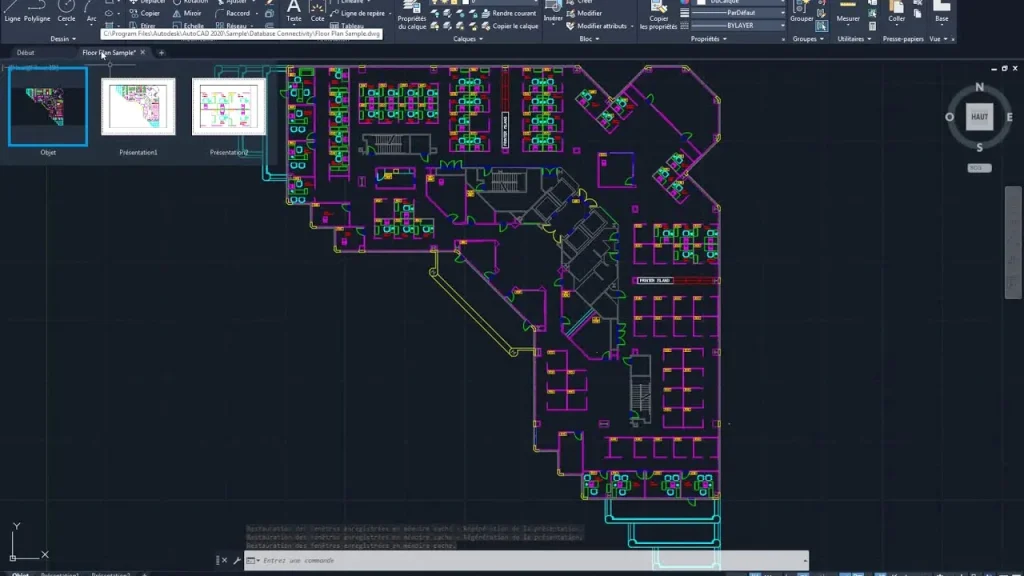Click the Objet tab at bottom

tap(20, 573)
